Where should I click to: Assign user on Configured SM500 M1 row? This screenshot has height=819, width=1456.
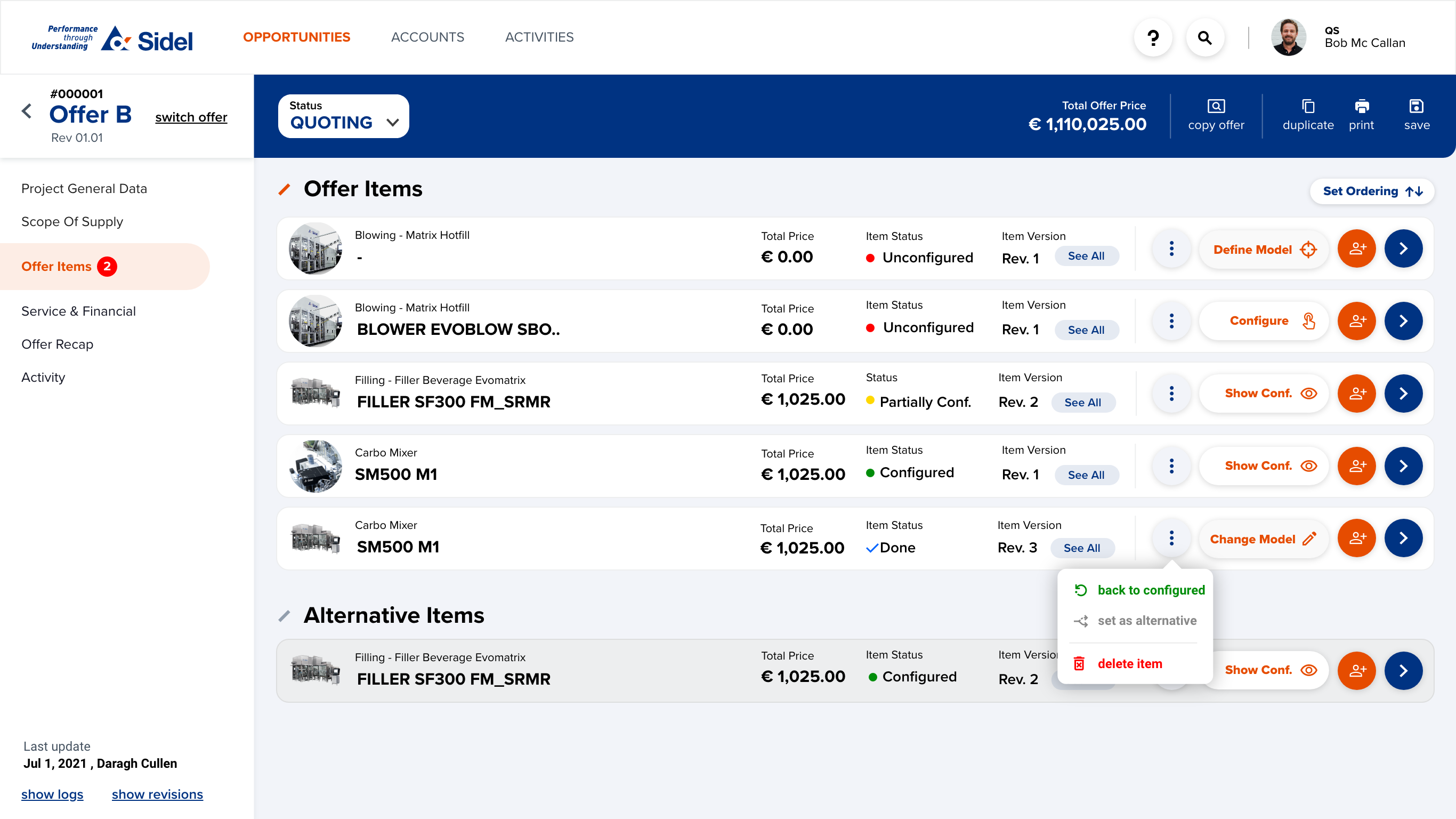coord(1356,465)
